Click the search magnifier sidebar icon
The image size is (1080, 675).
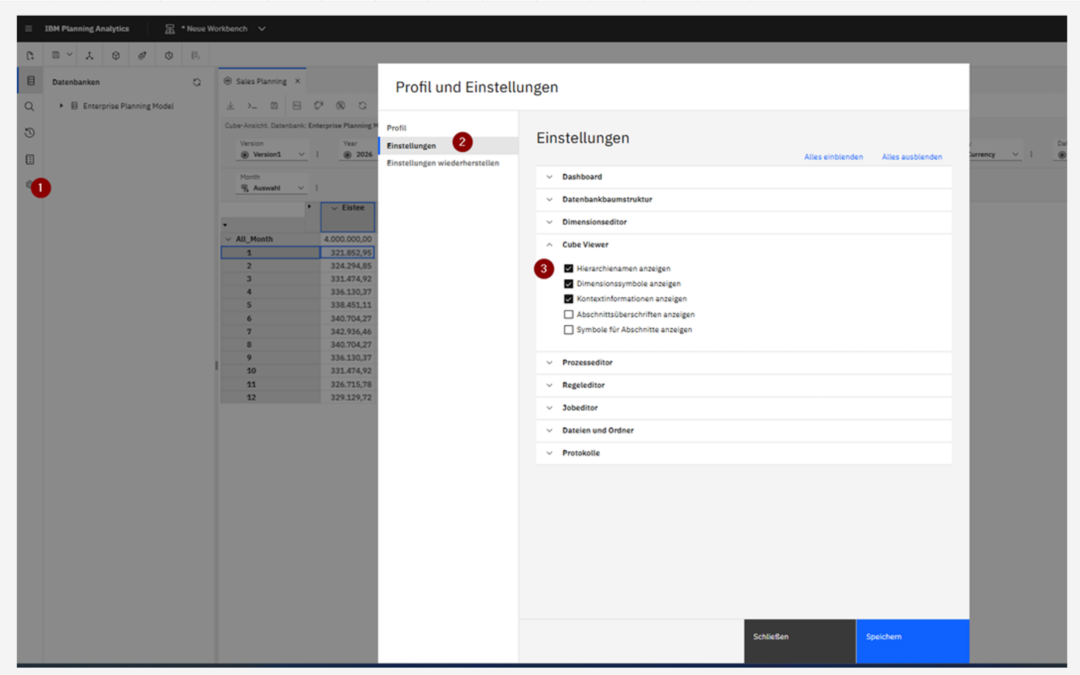point(29,107)
